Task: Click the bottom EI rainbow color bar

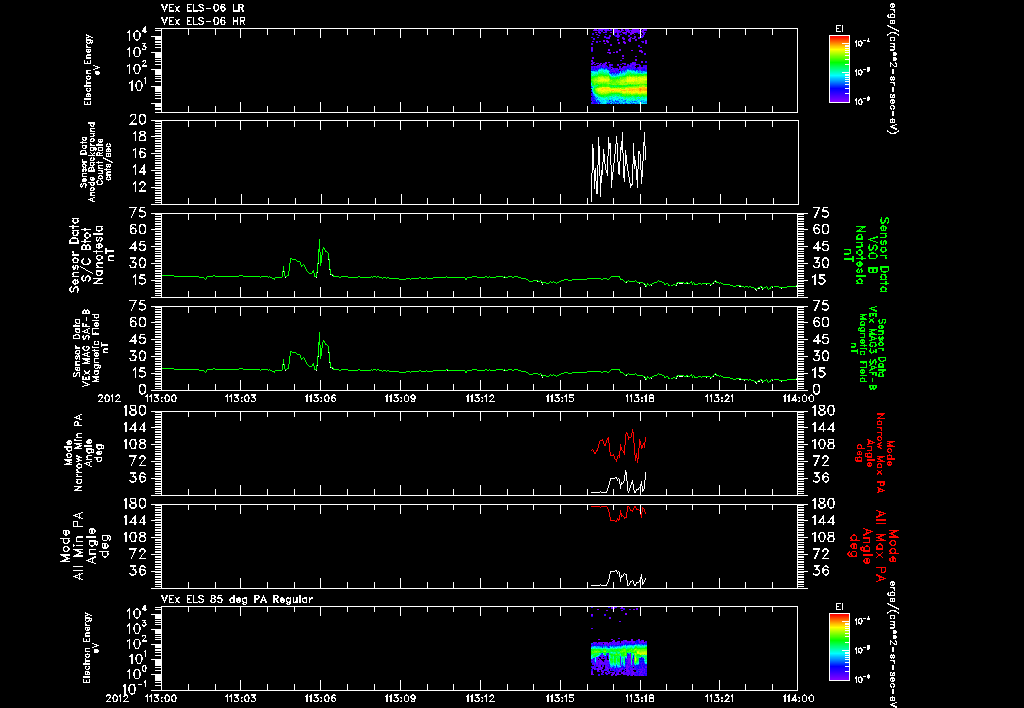Action: point(839,647)
